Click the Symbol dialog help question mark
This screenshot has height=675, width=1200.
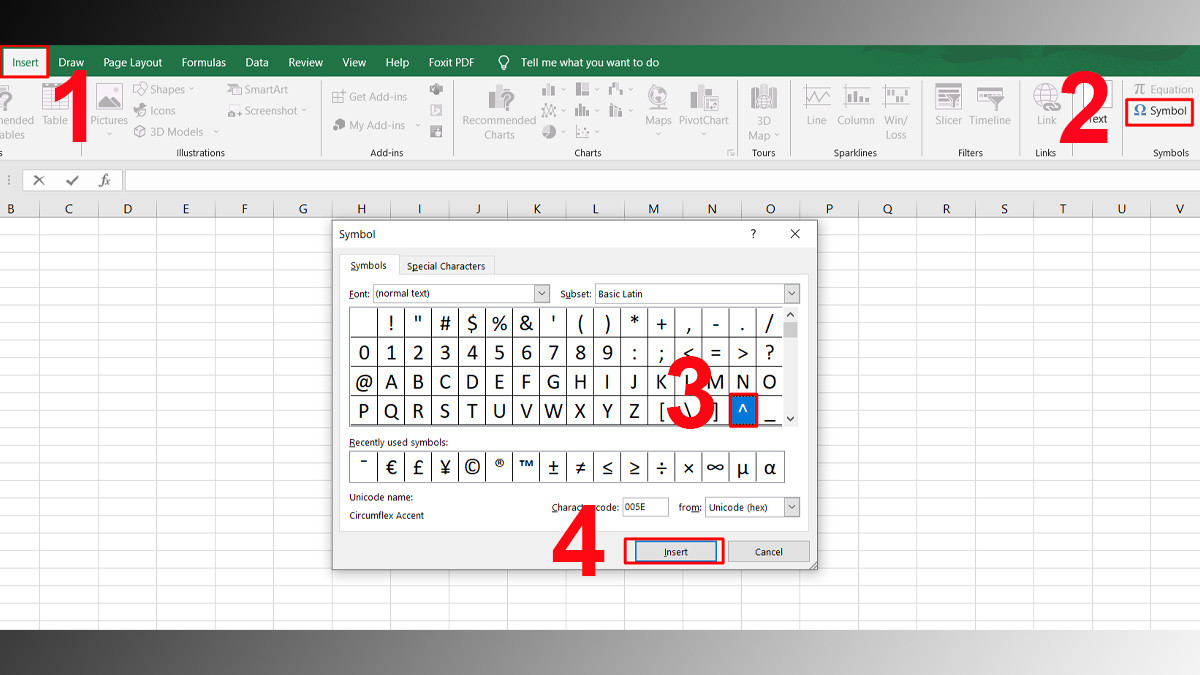coord(754,234)
